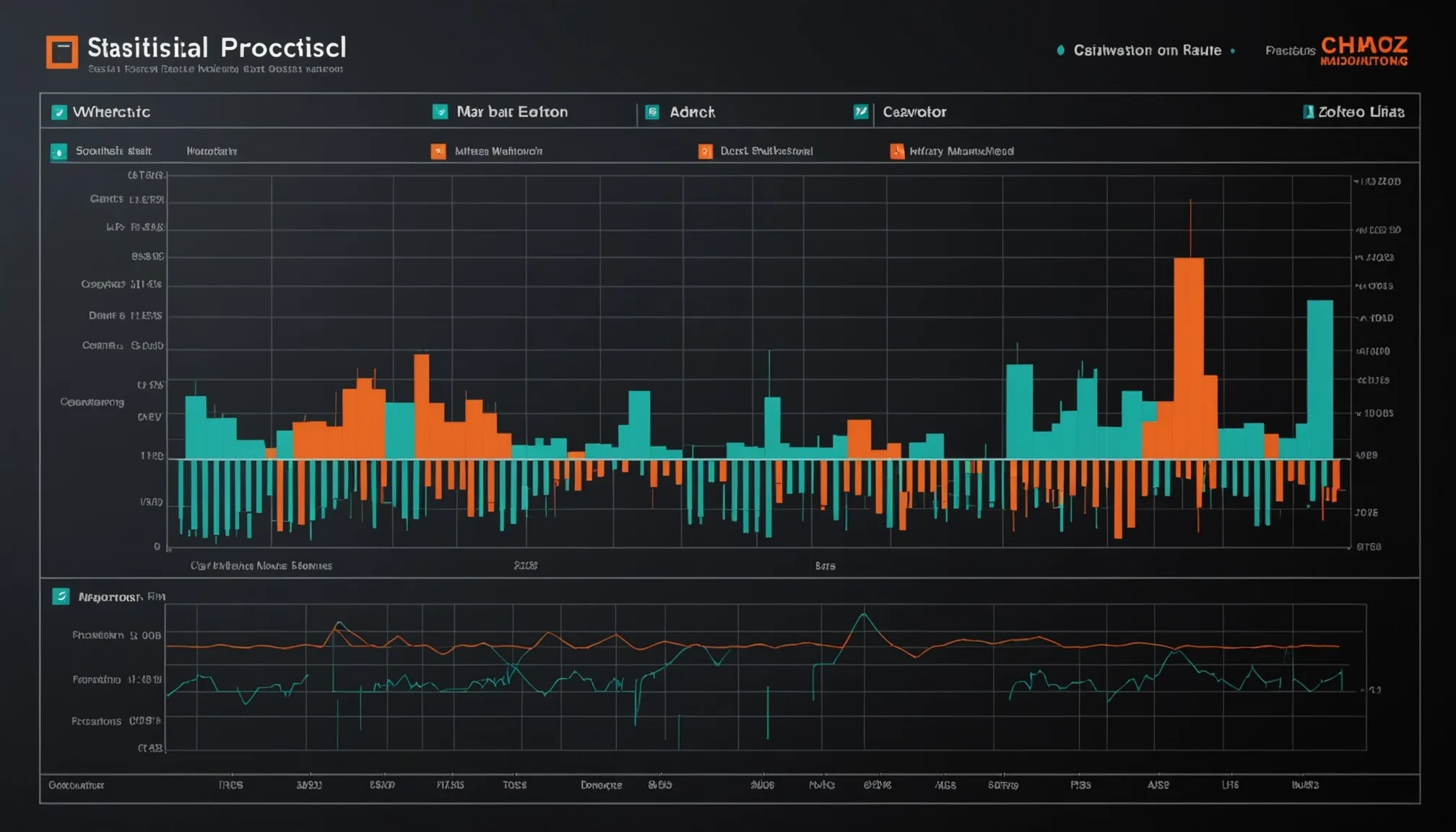Click the teal chart icon next to Cervotor
Image resolution: width=1456 pixels, height=832 pixels.
point(861,112)
